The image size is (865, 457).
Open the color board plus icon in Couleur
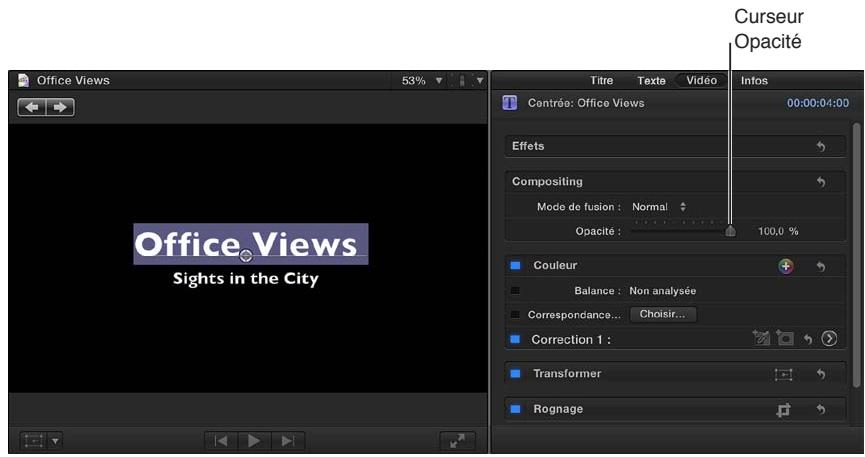tap(786, 266)
